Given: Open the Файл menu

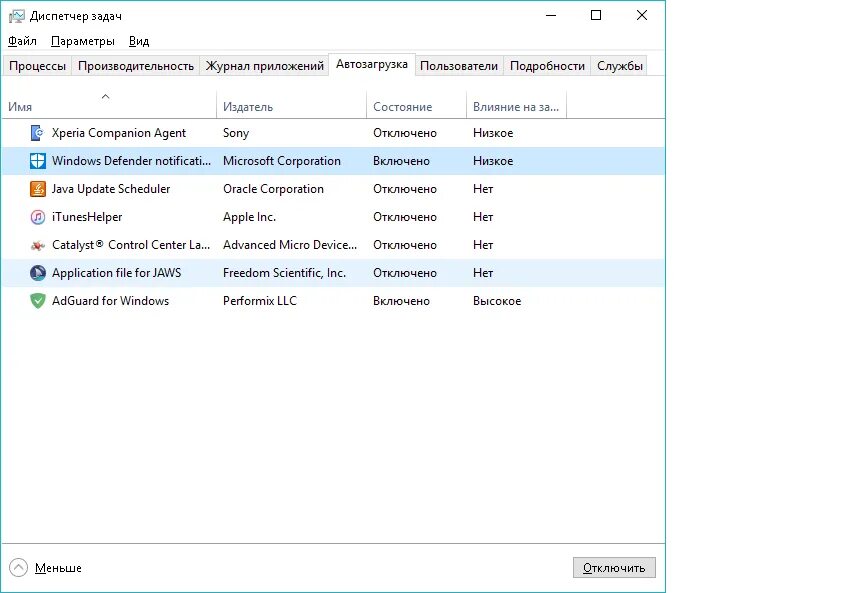Looking at the screenshot, I should 22,41.
